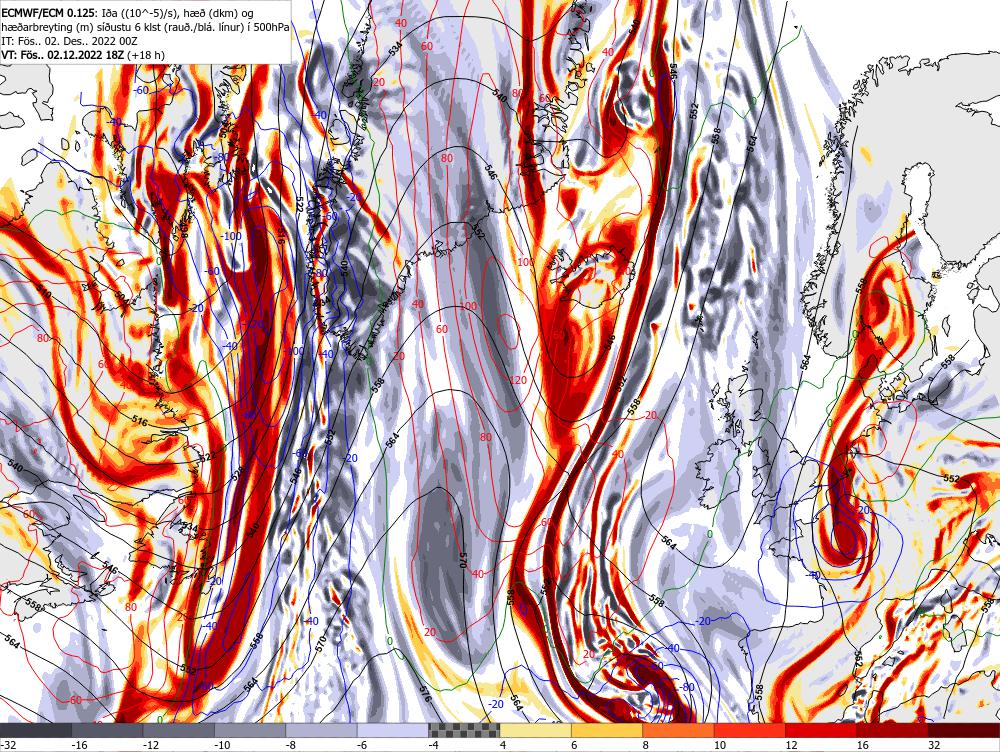Click the '-32' legend label
The width and height of the screenshot is (1000, 752).
(x=8, y=745)
